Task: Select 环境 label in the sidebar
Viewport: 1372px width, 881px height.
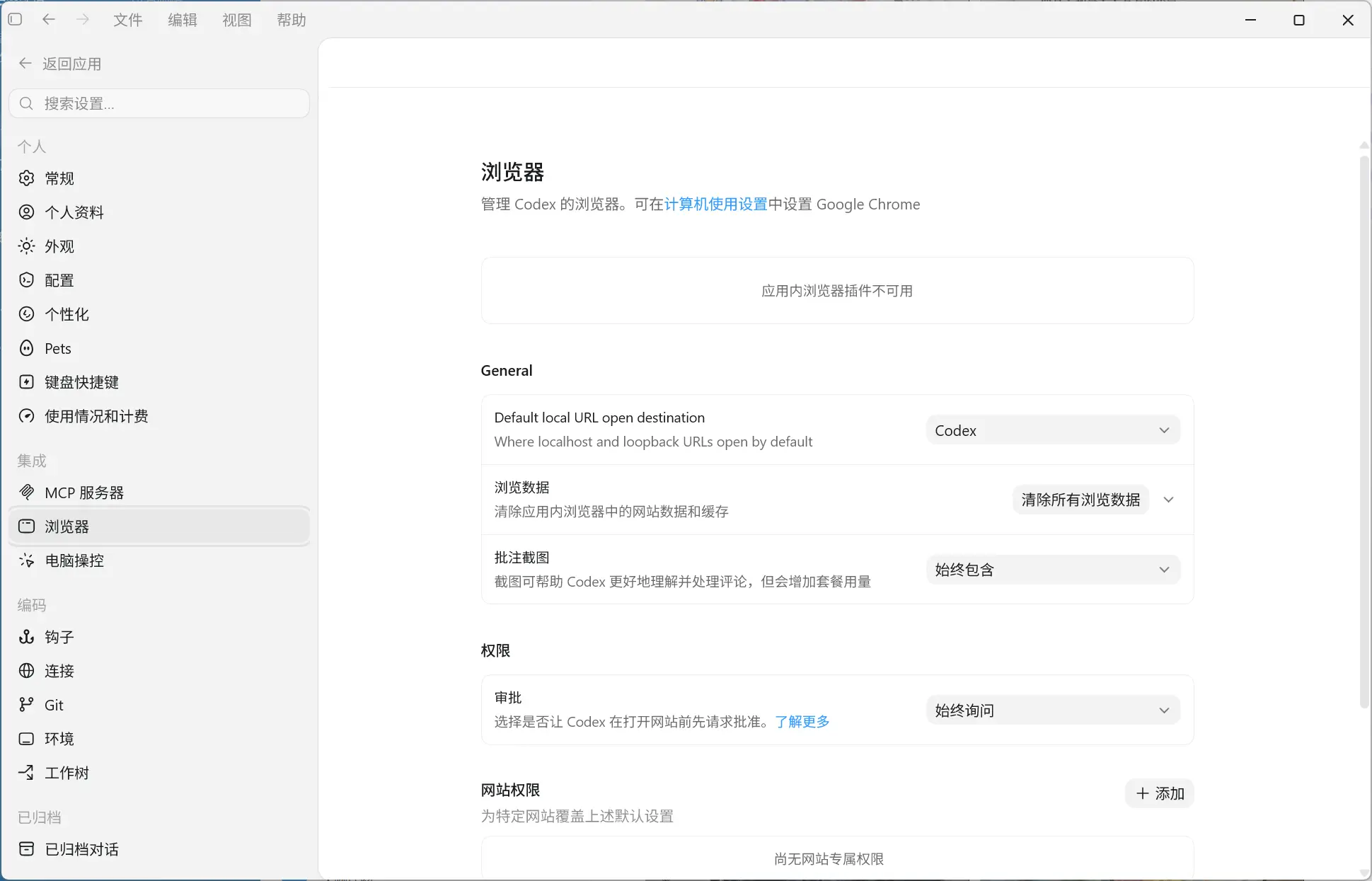Action: coord(59,739)
